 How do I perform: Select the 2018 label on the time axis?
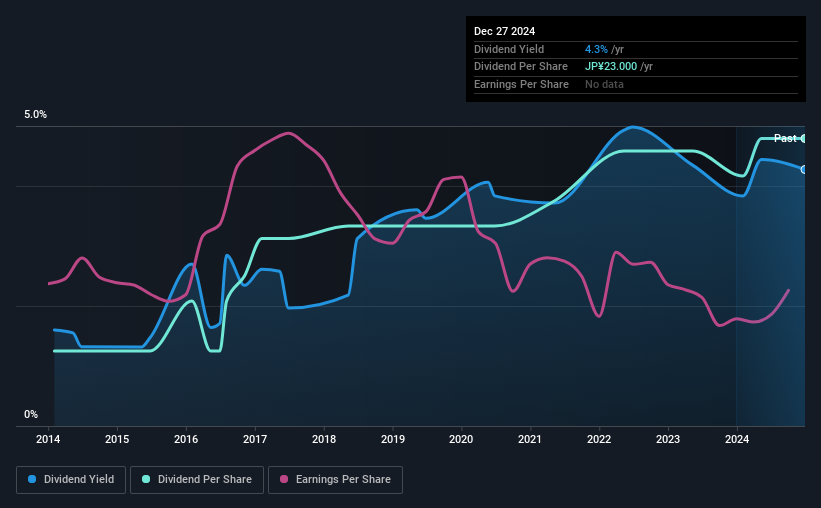point(324,439)
